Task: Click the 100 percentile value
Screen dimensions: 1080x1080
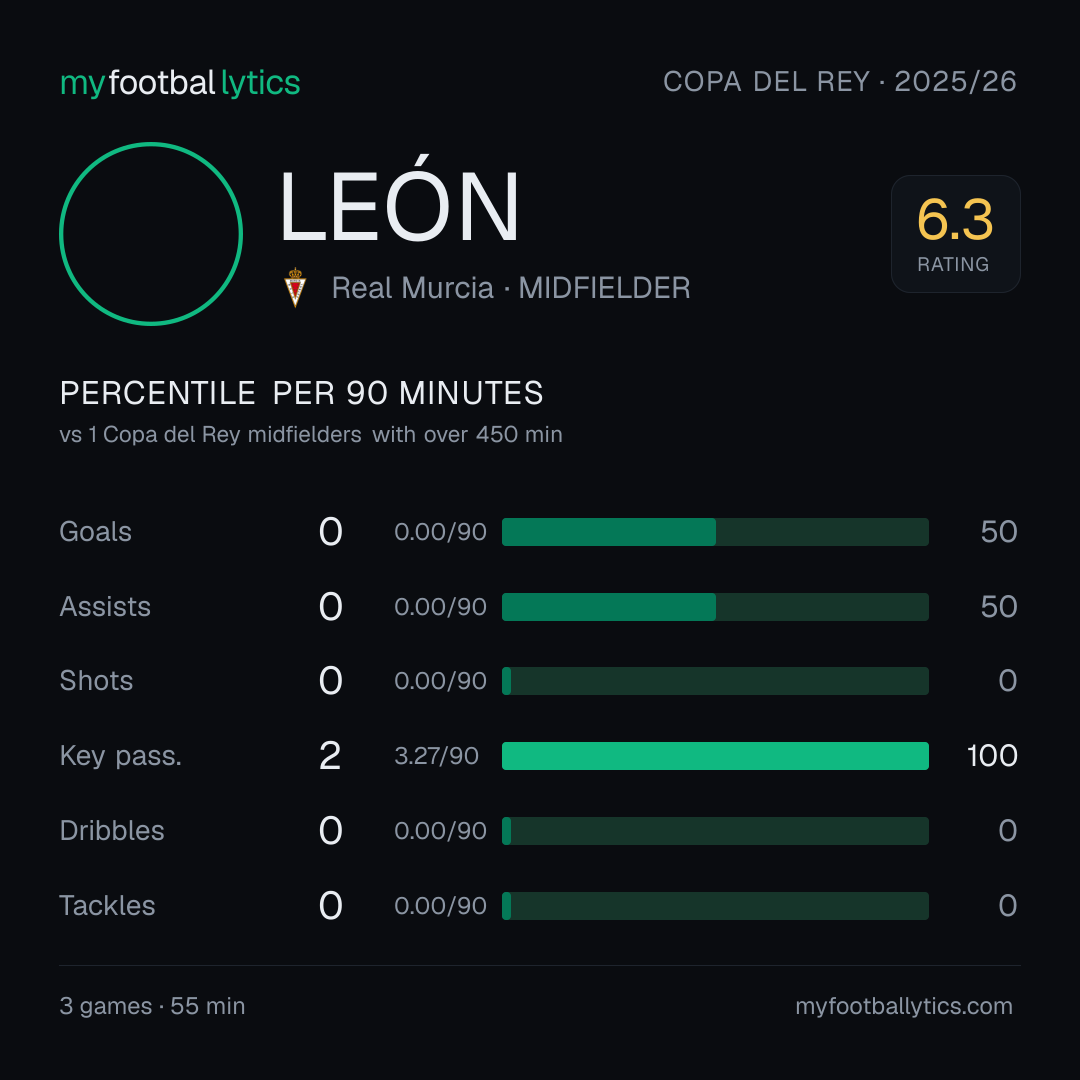Action: (992, 756)
